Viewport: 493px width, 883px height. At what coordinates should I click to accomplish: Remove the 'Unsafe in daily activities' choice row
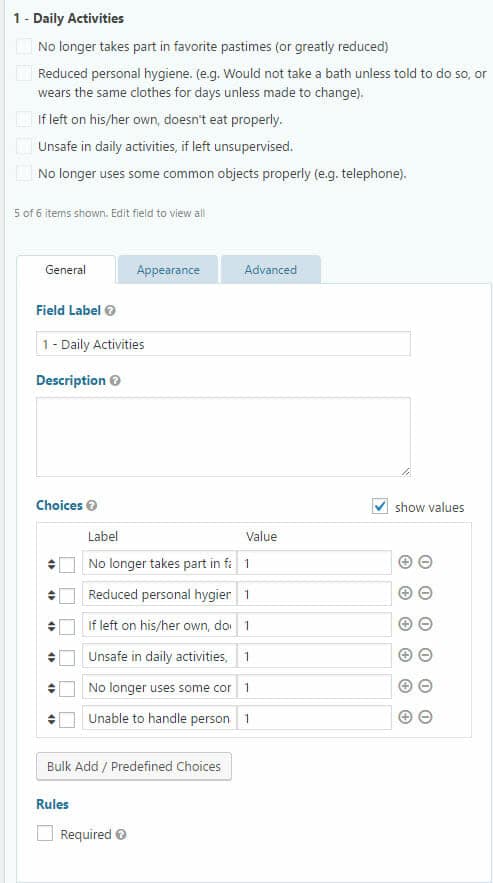[x=425, y=655]
